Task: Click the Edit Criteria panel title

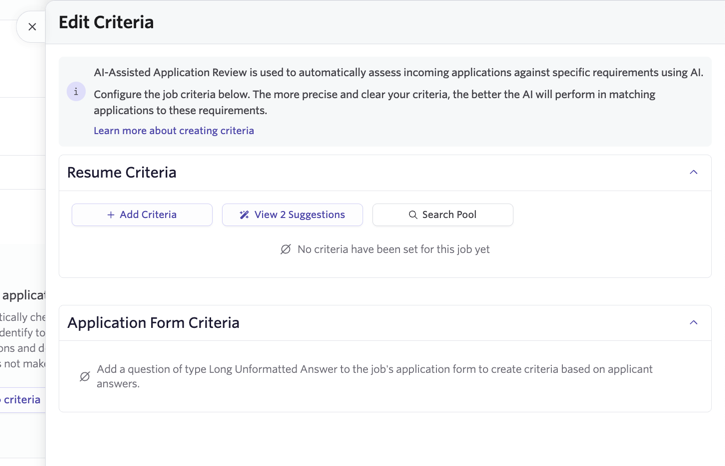Action: (x=106, y=22)
